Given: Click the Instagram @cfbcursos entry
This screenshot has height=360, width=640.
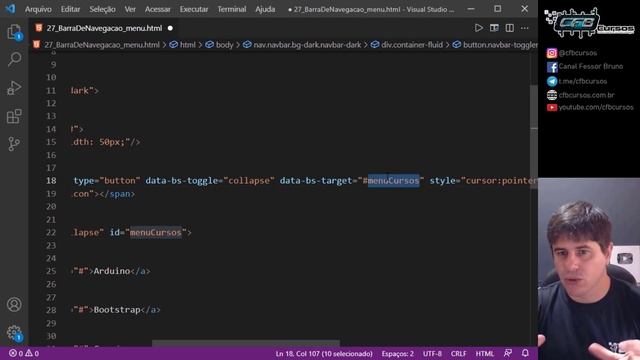Looking at the screenshot, I should coord(572,53).
